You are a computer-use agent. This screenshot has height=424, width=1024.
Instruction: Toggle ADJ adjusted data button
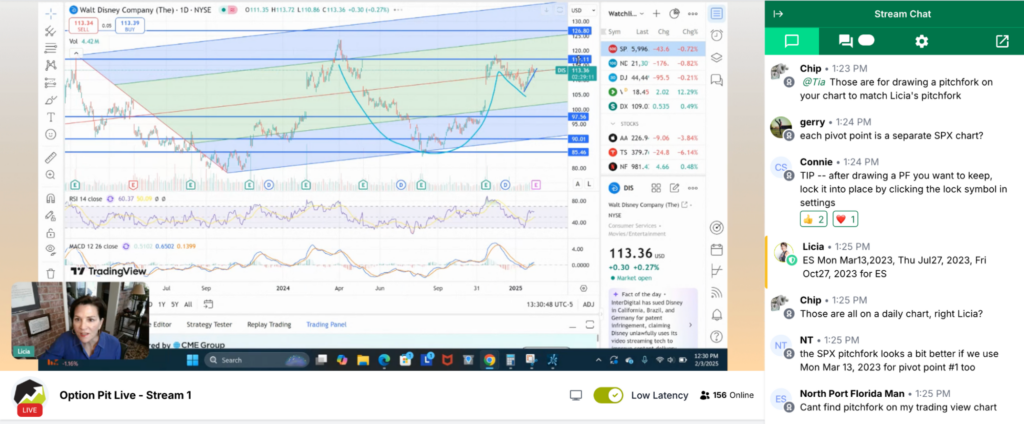(x=588, y=304)
